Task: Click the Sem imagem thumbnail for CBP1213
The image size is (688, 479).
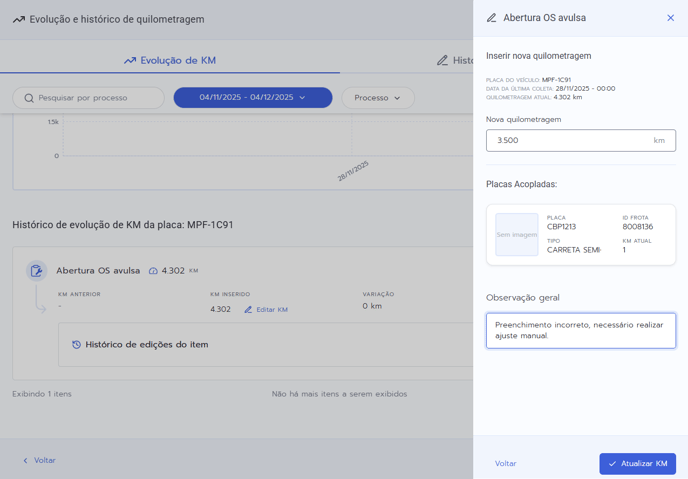Action: click(x=516, y=235)
